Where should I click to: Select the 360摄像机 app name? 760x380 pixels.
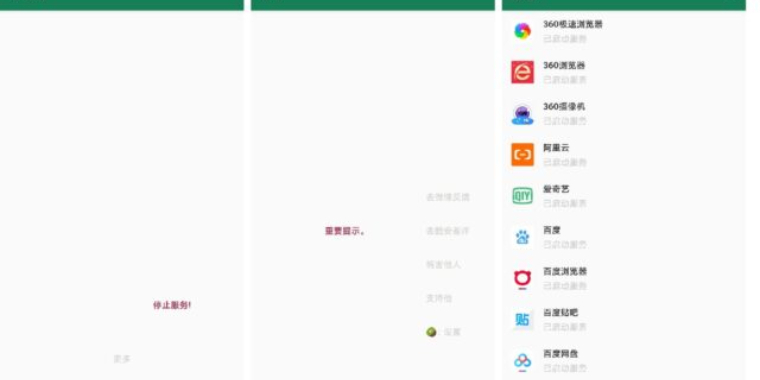tap(564, 107)
